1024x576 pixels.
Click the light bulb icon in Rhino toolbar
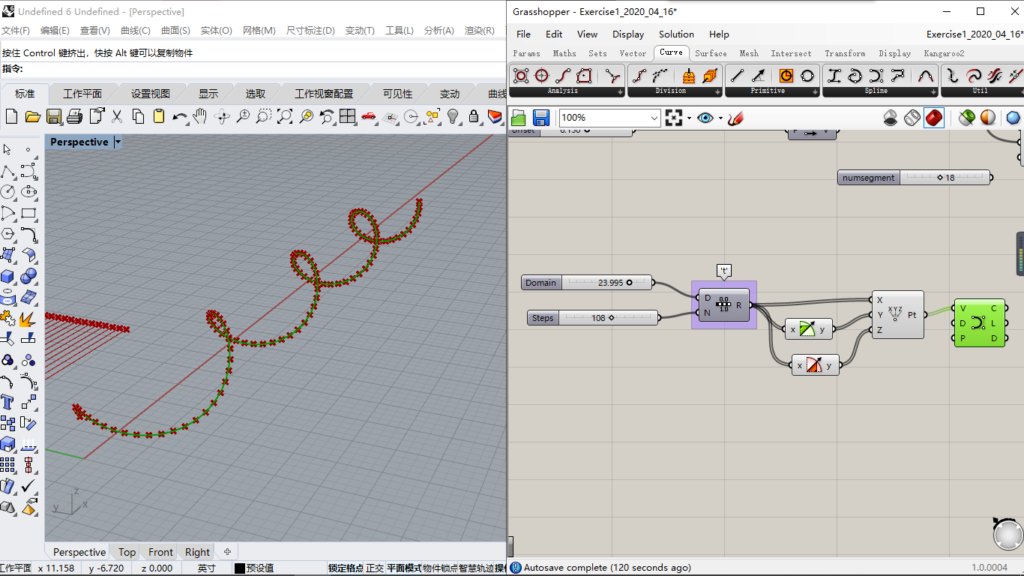pyautogui.click(x=453, y=117)
